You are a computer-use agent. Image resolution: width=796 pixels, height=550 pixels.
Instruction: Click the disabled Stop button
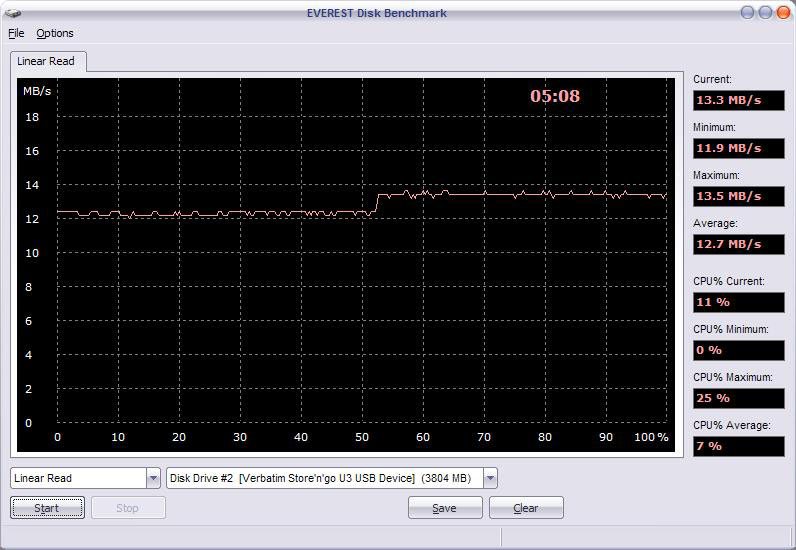pos(128,508)
